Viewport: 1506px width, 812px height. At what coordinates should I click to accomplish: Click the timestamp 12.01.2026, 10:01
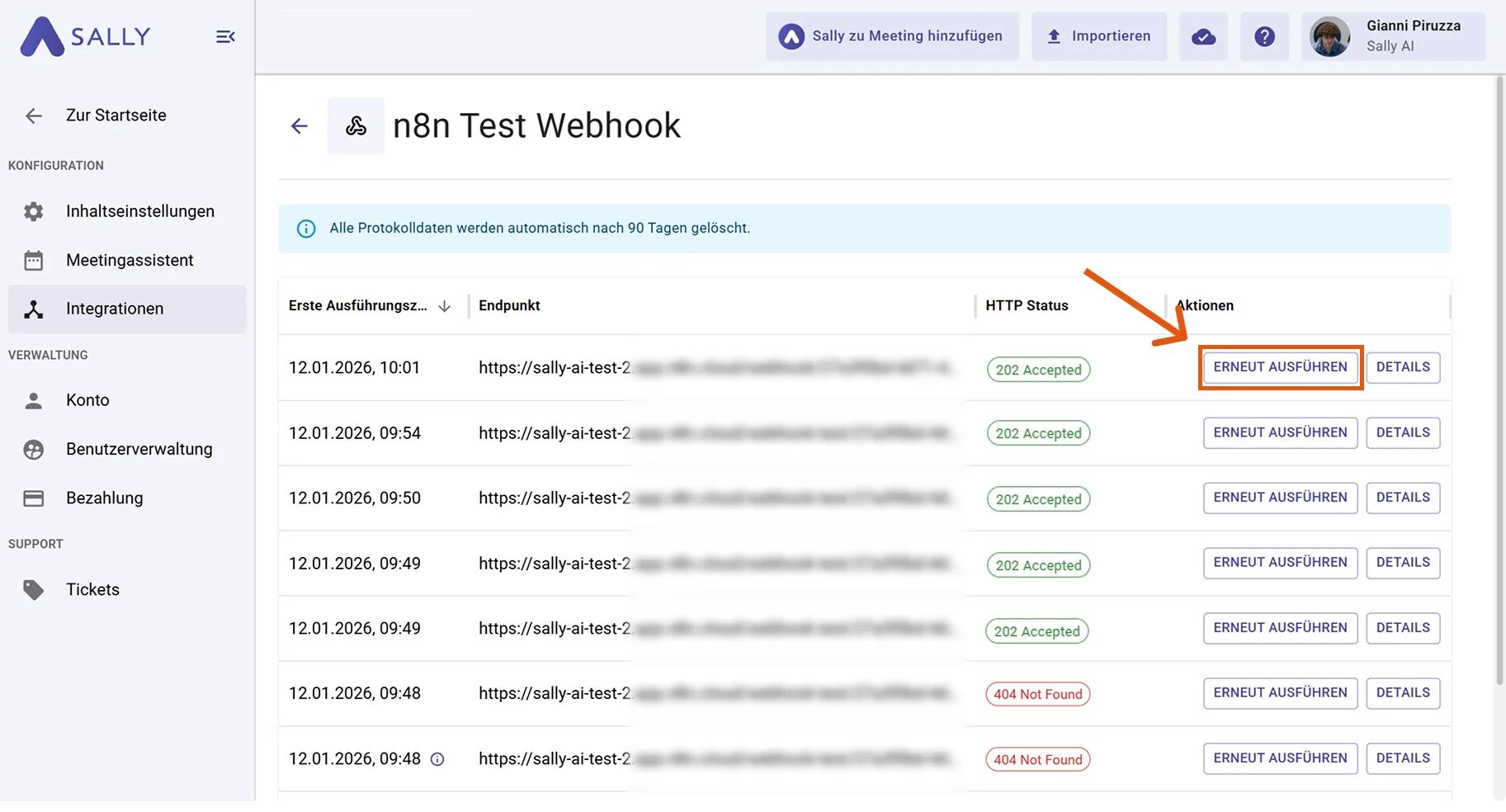click(x=354, y=368)
